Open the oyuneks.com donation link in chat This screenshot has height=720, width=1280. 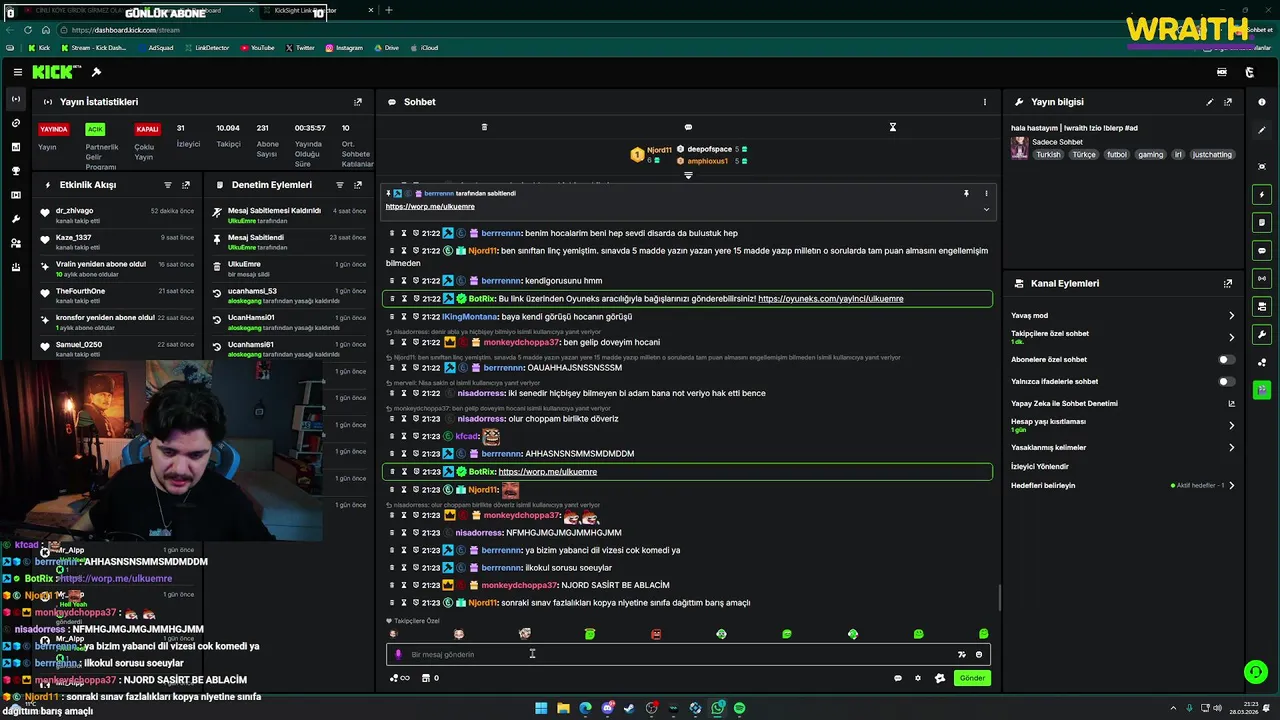pos(831,299)
